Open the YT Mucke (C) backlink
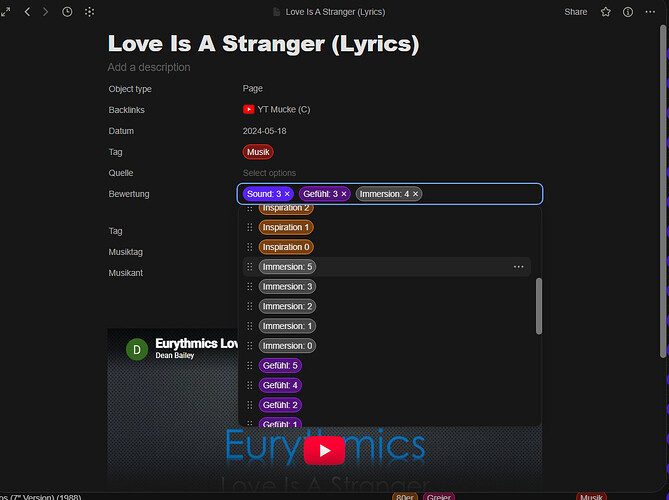 click(276, 110)
